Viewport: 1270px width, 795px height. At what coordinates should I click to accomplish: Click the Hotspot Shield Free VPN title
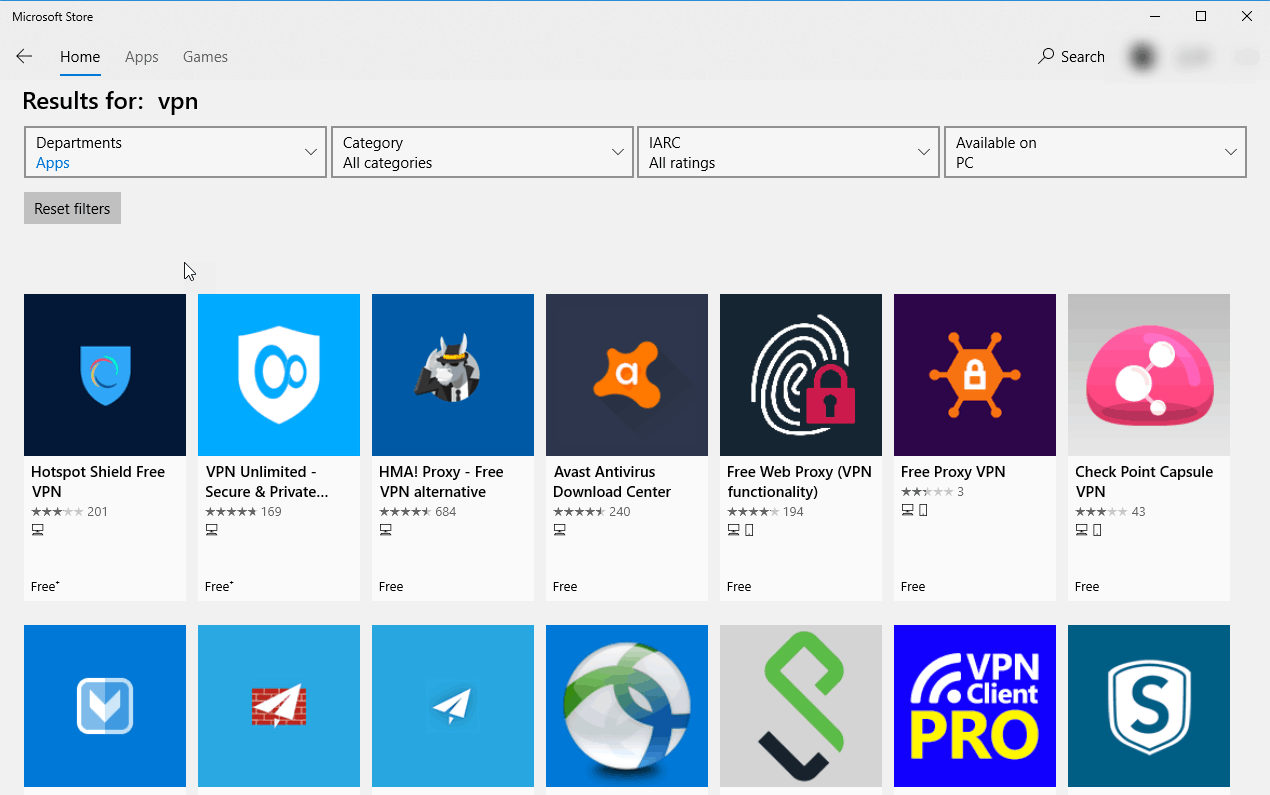click(98, 481)
